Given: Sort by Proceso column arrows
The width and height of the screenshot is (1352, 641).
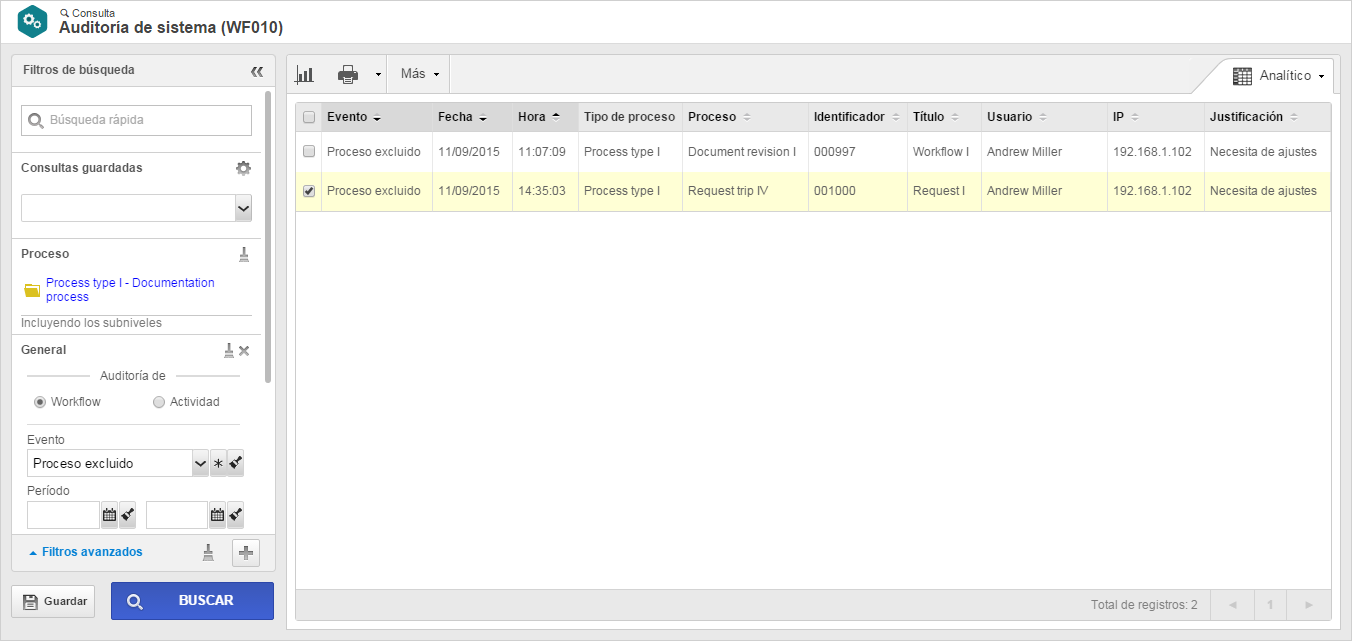Looking at the screenshot, I should coord(746,118).
